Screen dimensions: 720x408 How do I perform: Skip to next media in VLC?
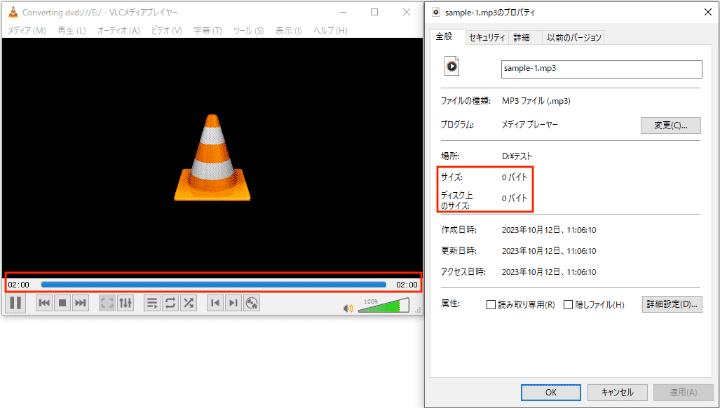[80, 303]
